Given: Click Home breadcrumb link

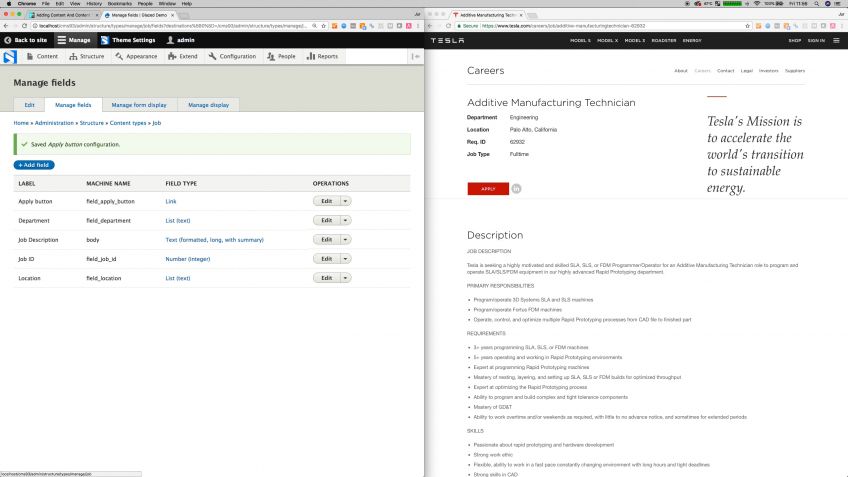Looking at the screenshot, I should [21, 123].
